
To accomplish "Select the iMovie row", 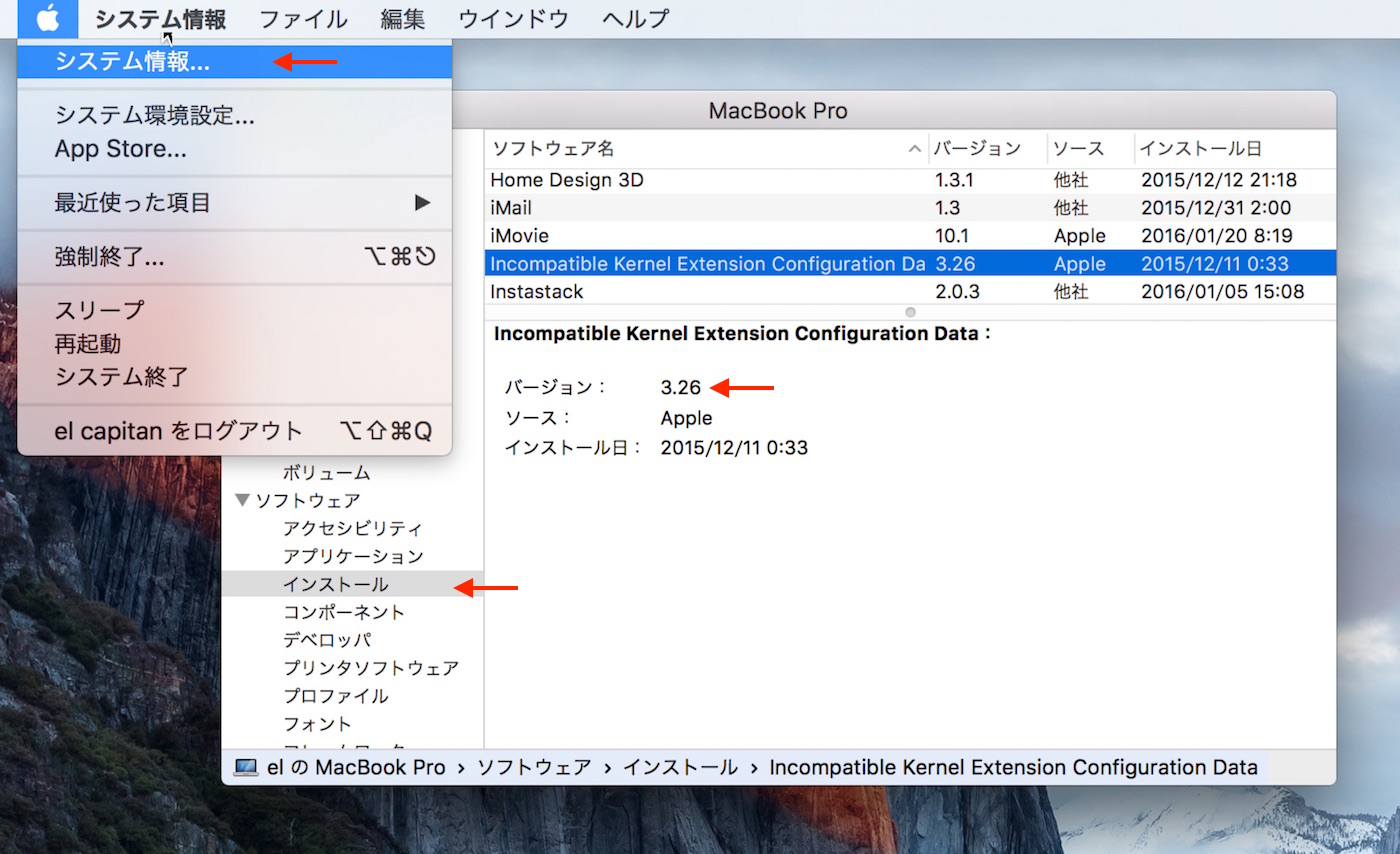I will [910, 236].
